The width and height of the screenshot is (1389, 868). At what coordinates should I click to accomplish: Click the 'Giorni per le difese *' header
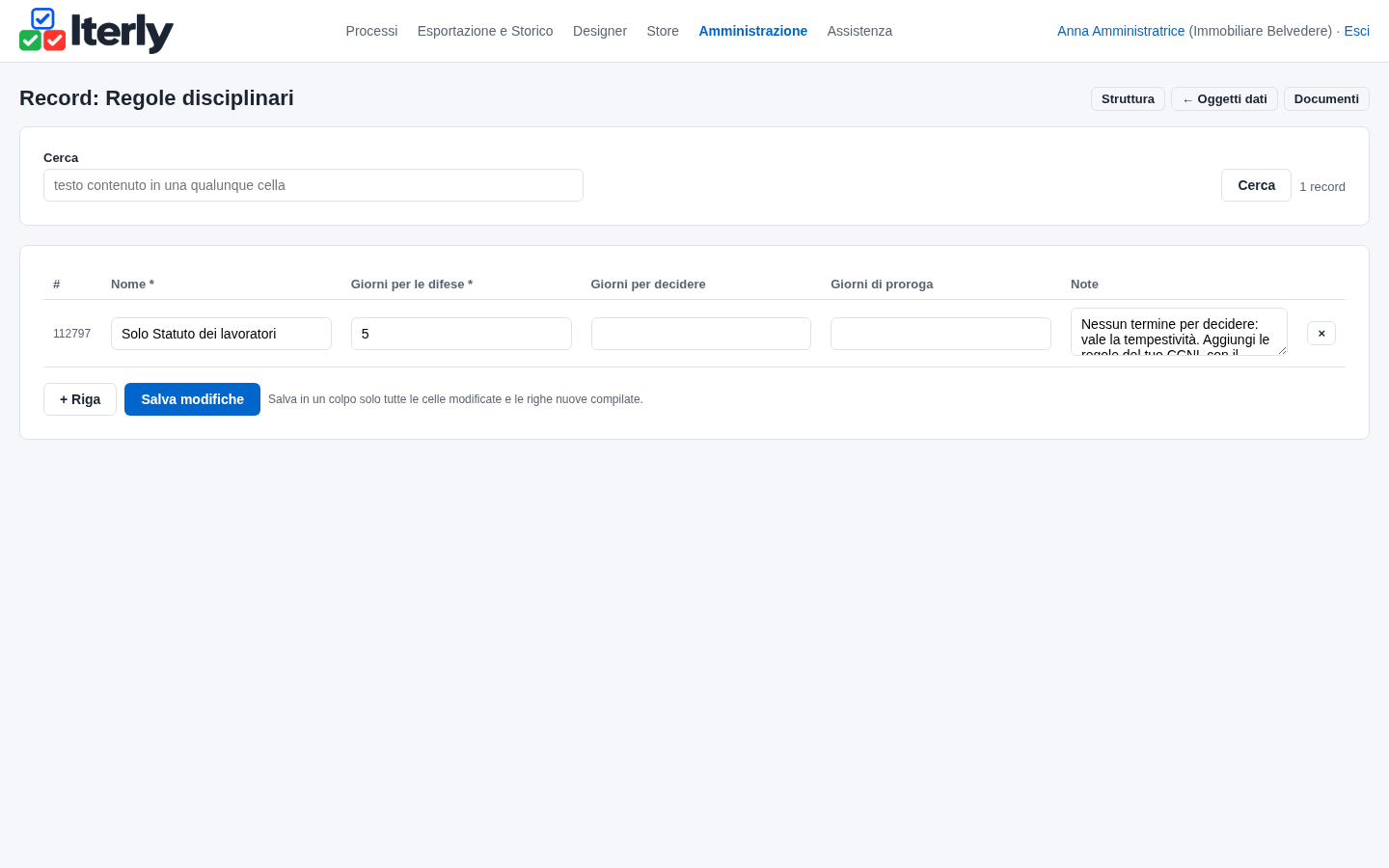coord(412,285)
